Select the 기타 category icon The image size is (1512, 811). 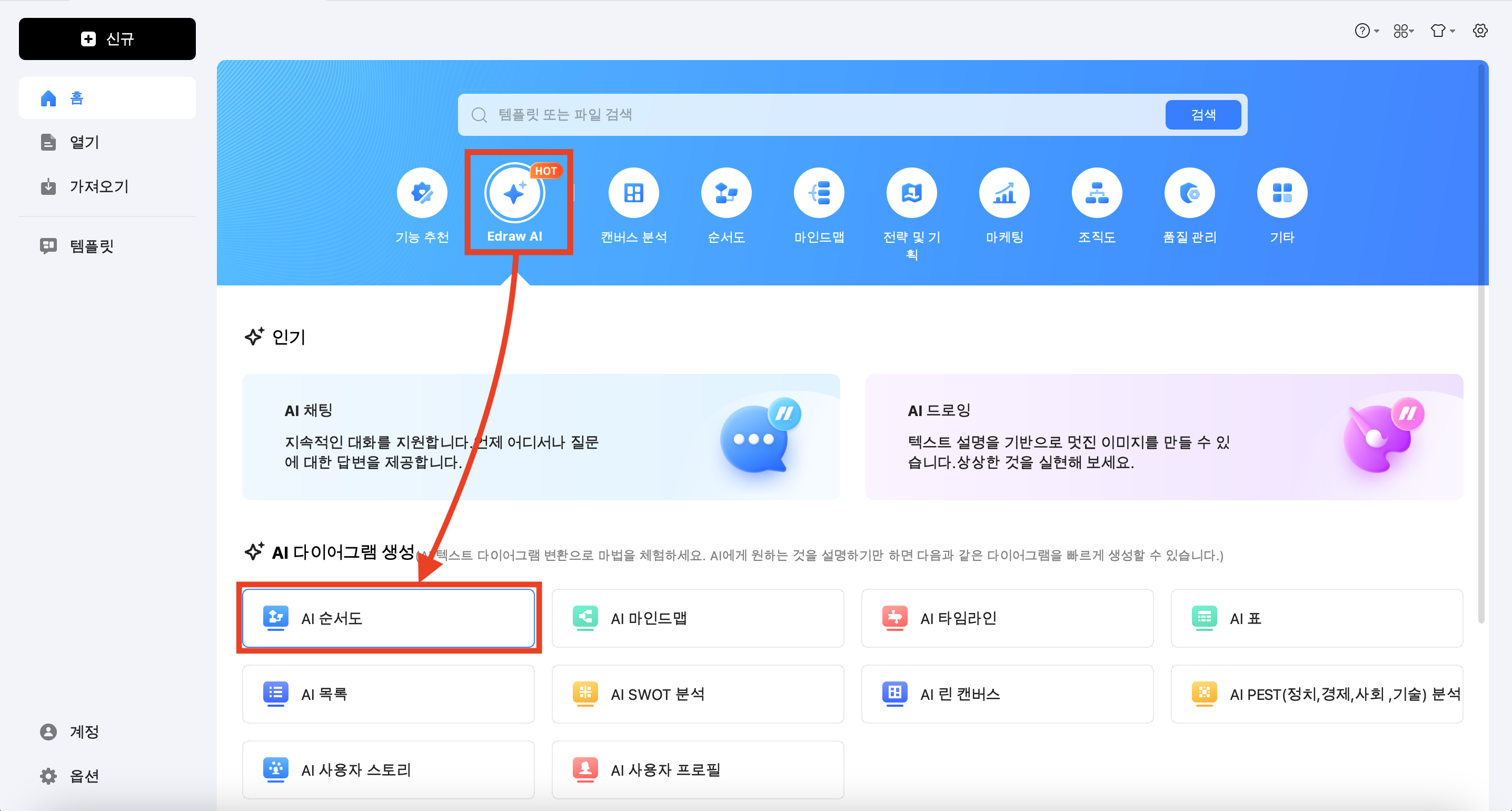pyautogui.click(x=1282, y=193)
